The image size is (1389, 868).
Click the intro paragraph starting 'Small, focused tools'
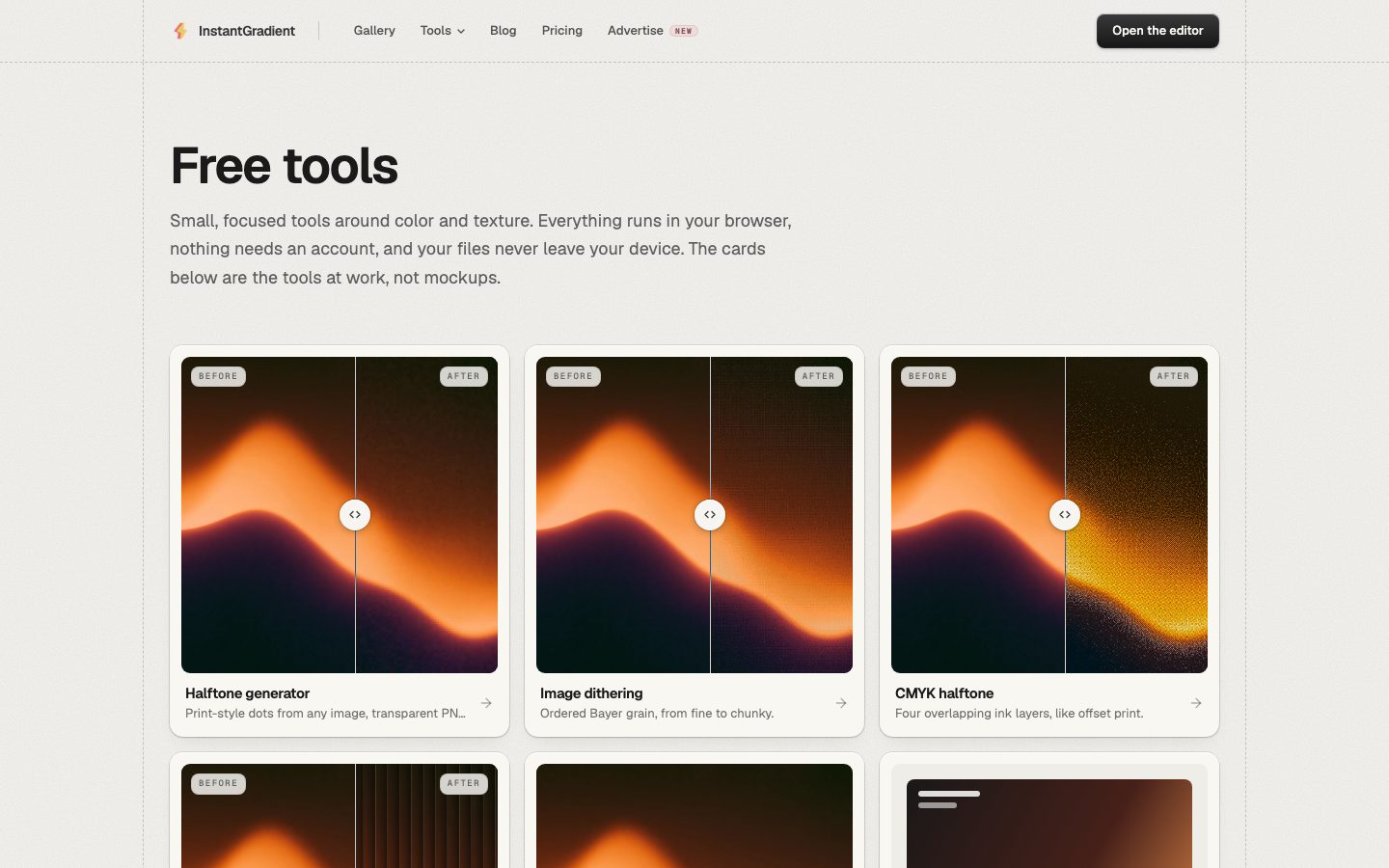pos(481,249)
